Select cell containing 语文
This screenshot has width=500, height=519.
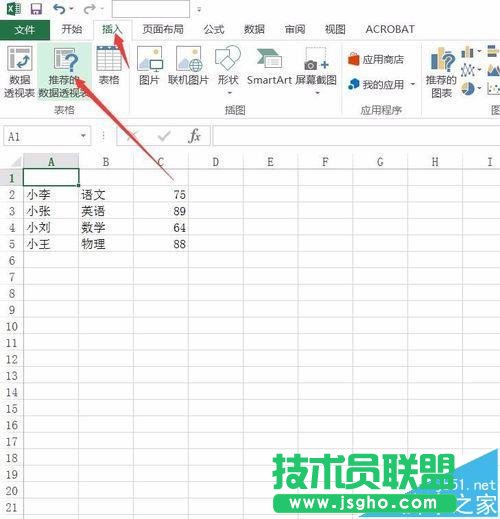pos(106,195)
